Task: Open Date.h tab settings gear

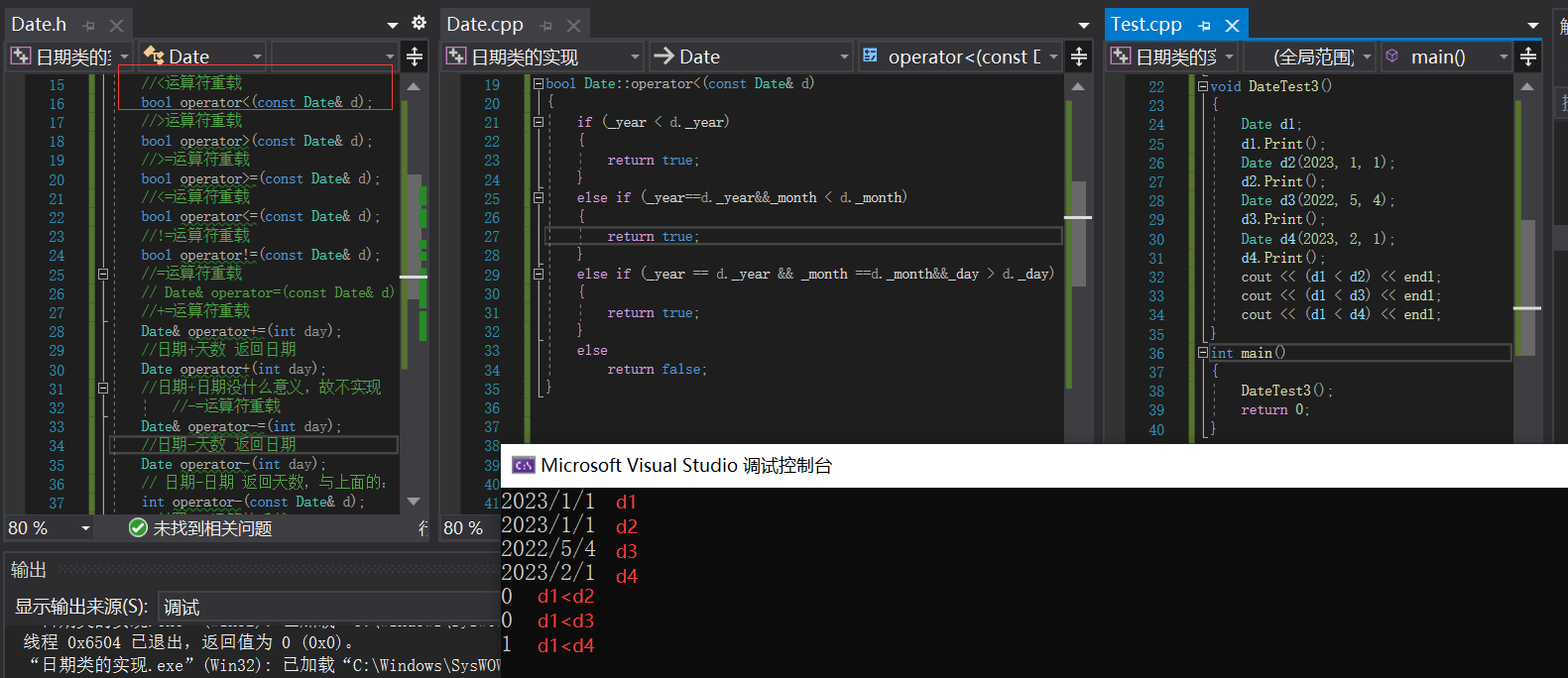Action: tap(419, 23)
